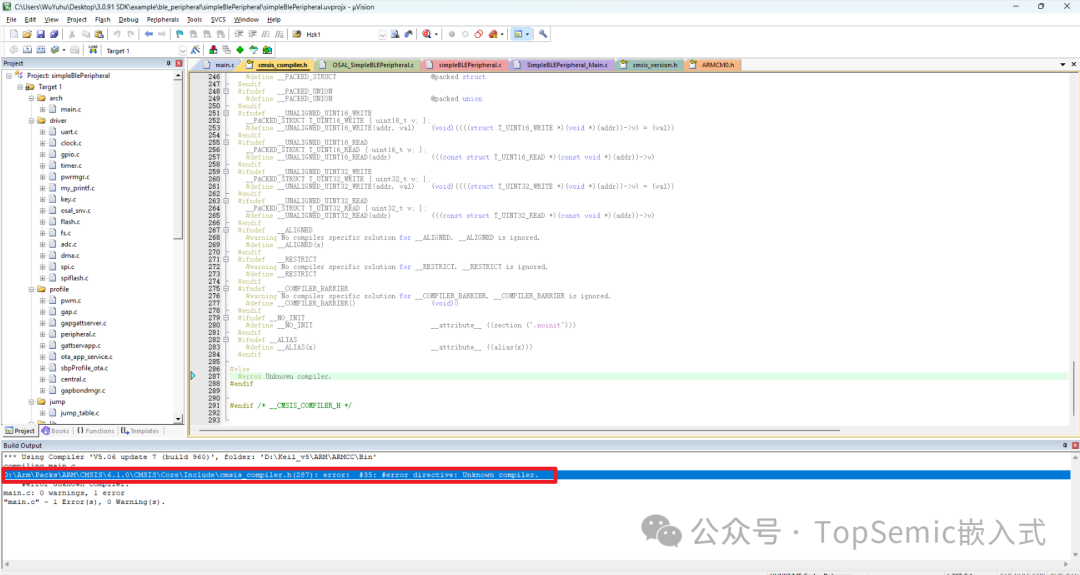Save the current file via floppy icon
Screen dimensions: 1080x575
pyautogui.click(x=41, y=34)
